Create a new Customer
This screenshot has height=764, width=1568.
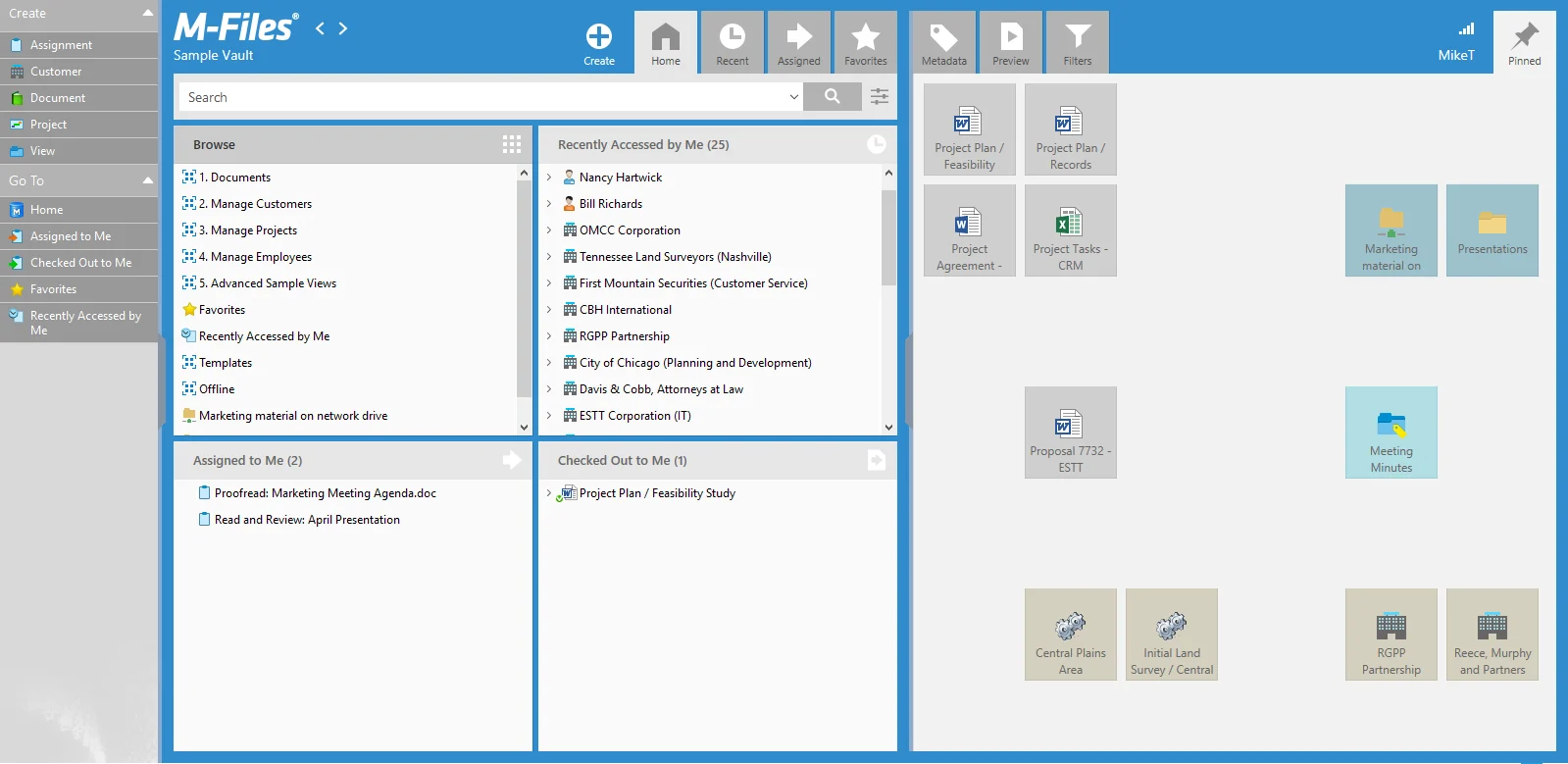click(x=78, y=72)
